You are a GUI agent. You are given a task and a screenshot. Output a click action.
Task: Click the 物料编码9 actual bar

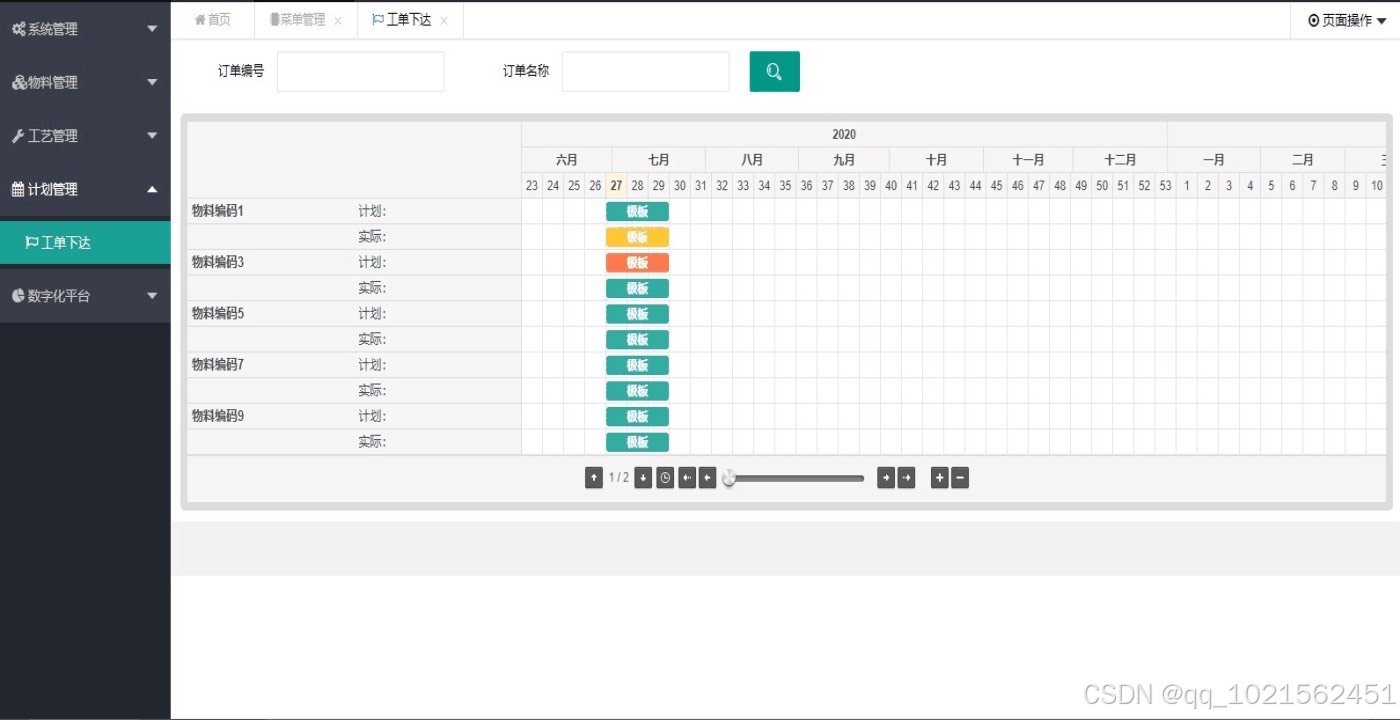coord(637,442)
